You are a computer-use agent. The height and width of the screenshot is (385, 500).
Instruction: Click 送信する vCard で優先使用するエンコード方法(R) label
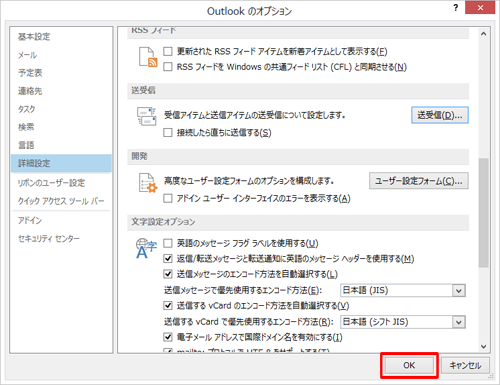(x=249, y=322)
